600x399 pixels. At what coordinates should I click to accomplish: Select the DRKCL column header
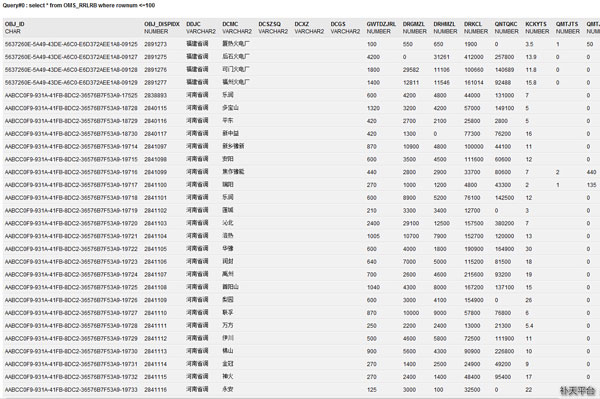tap(473, 24)
